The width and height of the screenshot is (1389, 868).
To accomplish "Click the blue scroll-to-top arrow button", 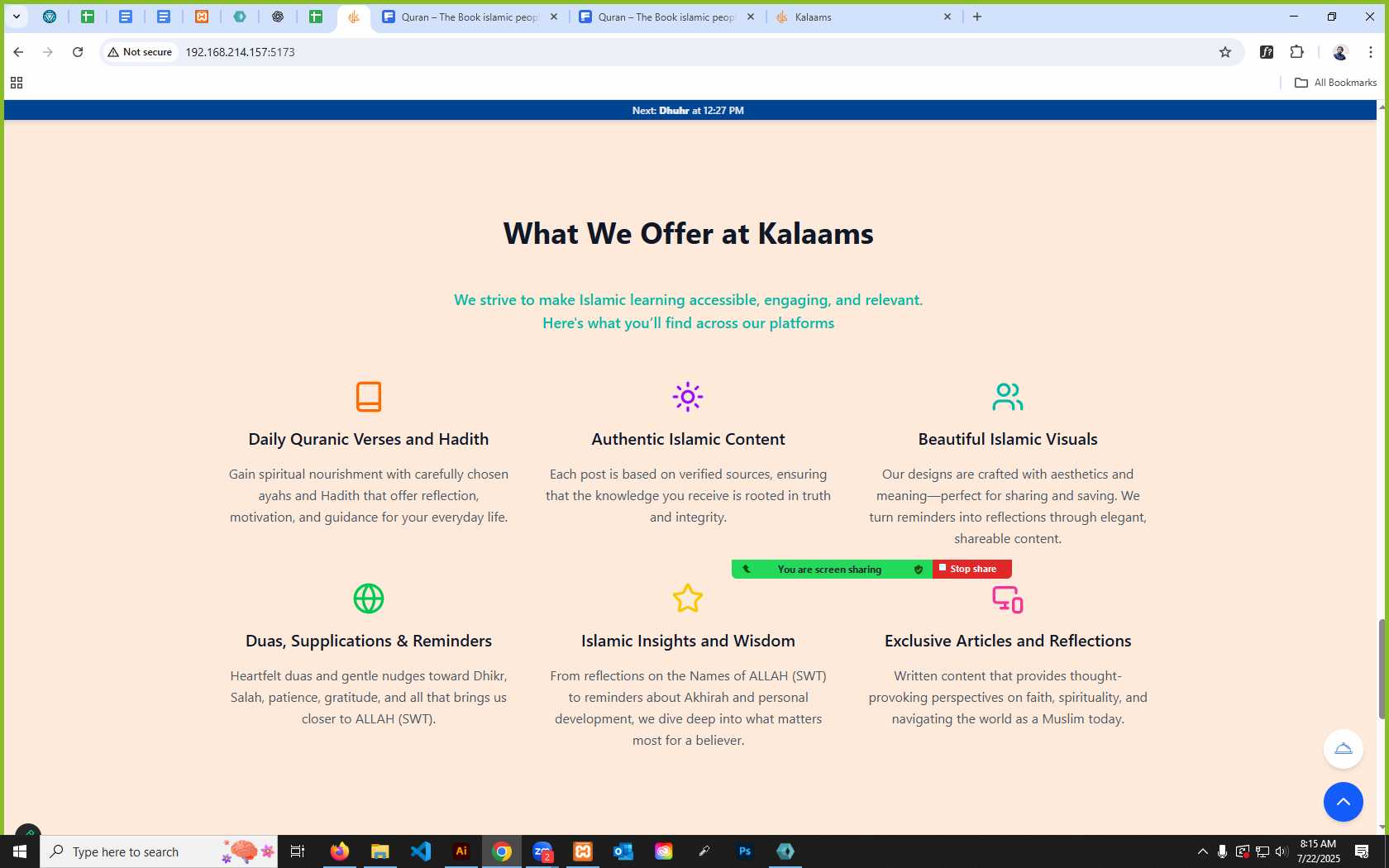I will (1344, 802).
